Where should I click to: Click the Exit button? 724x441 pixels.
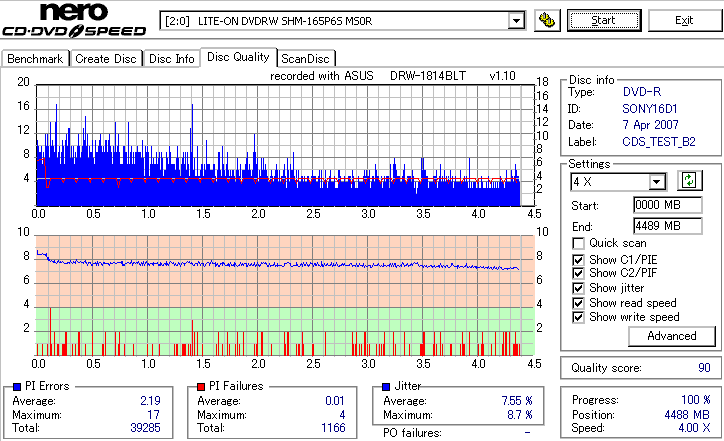[x=684, y=20]
